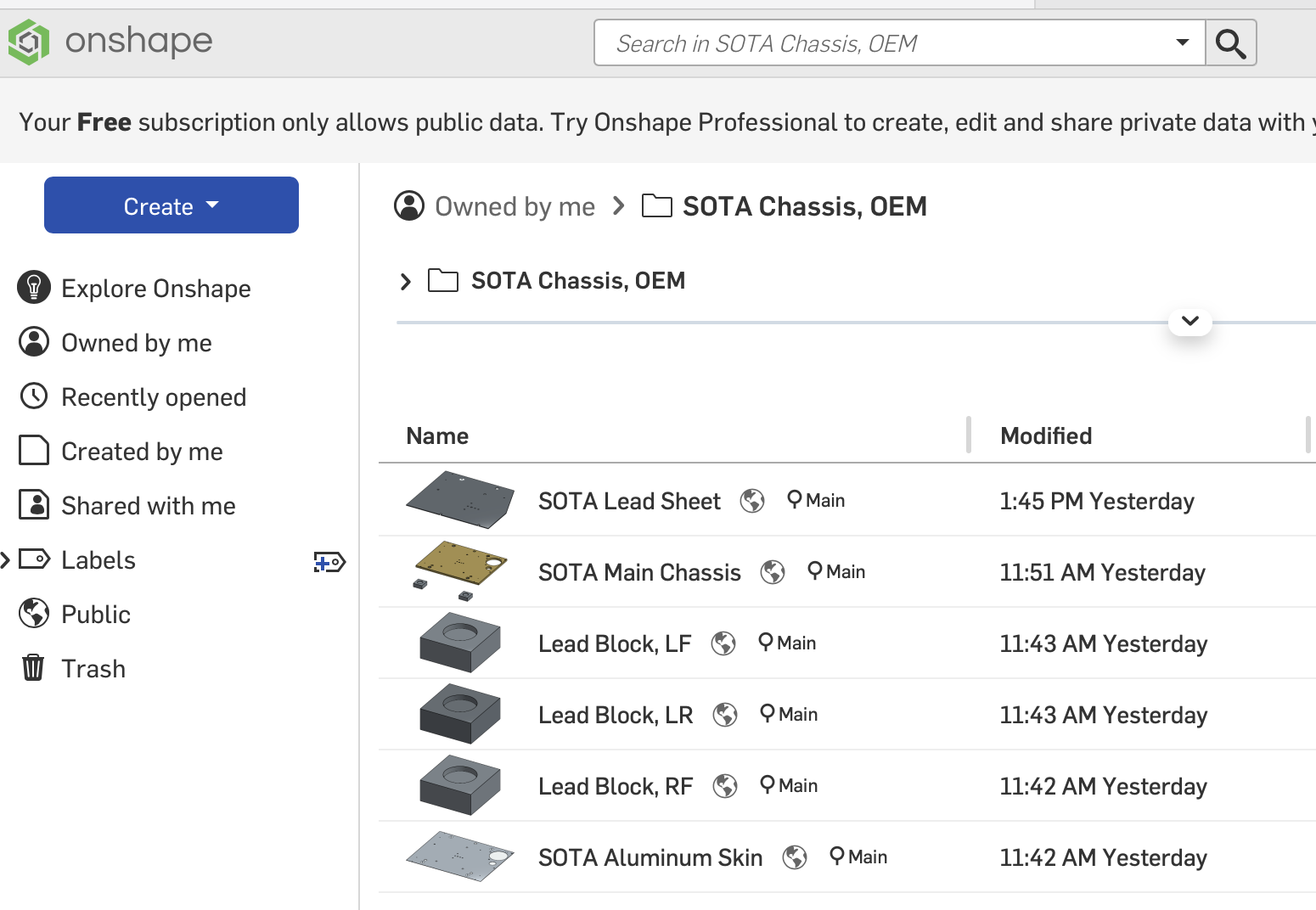Viewport: 1316px width, 910px height.
Task: Collapse folder panel with down chevron
Action: tap(1189, 321)
